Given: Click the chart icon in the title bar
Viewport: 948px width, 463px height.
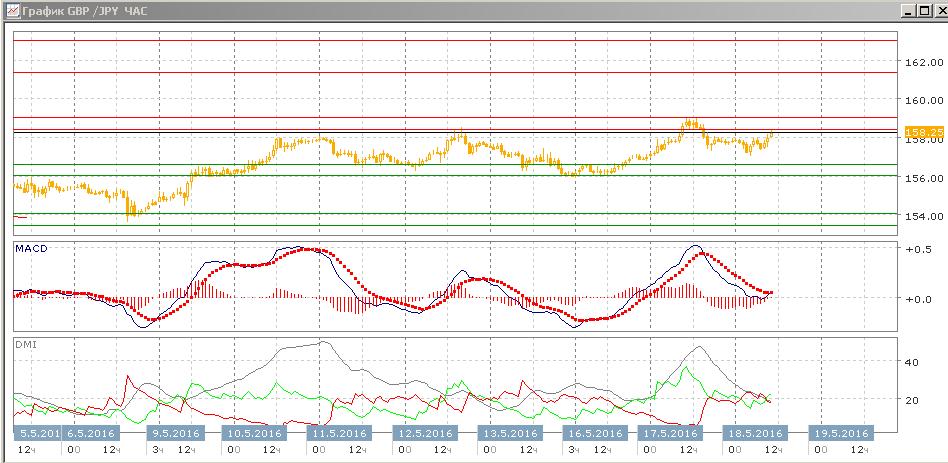Looking at the screenshot, I should [x=12, y=11].
